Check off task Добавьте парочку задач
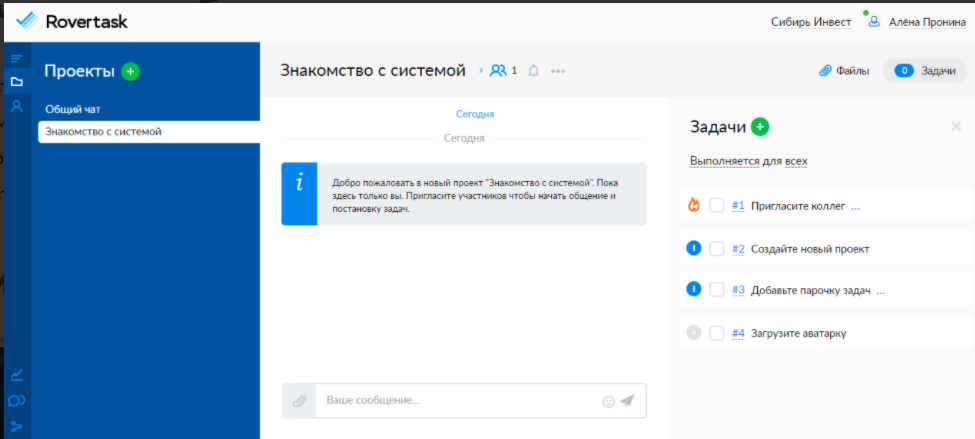 [717, 289]
